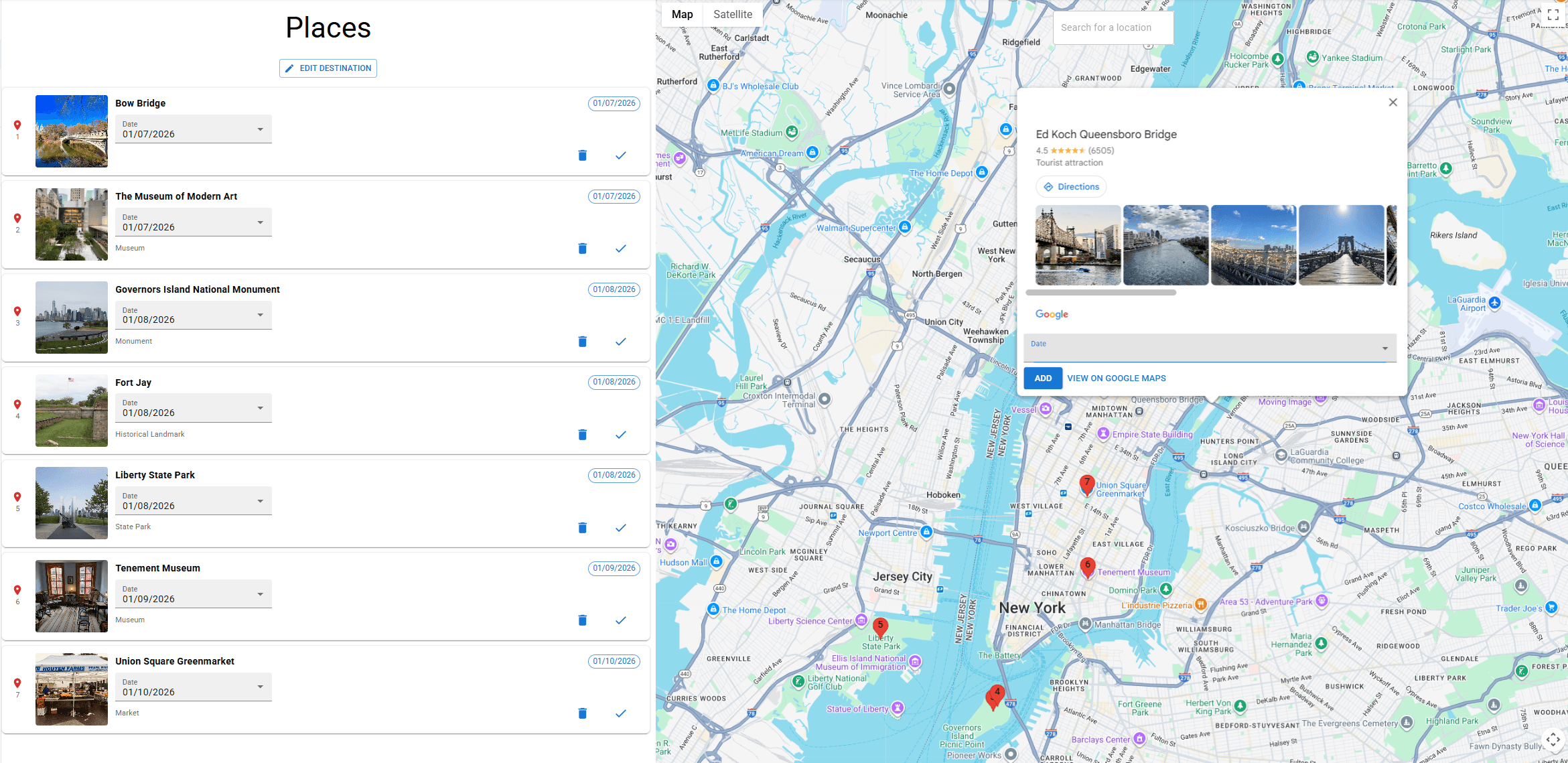Screen dimensions: 1568x763
Task: Click the VIEW ON GOOGLE MAPS link
Action: [x=1117, y=378]
